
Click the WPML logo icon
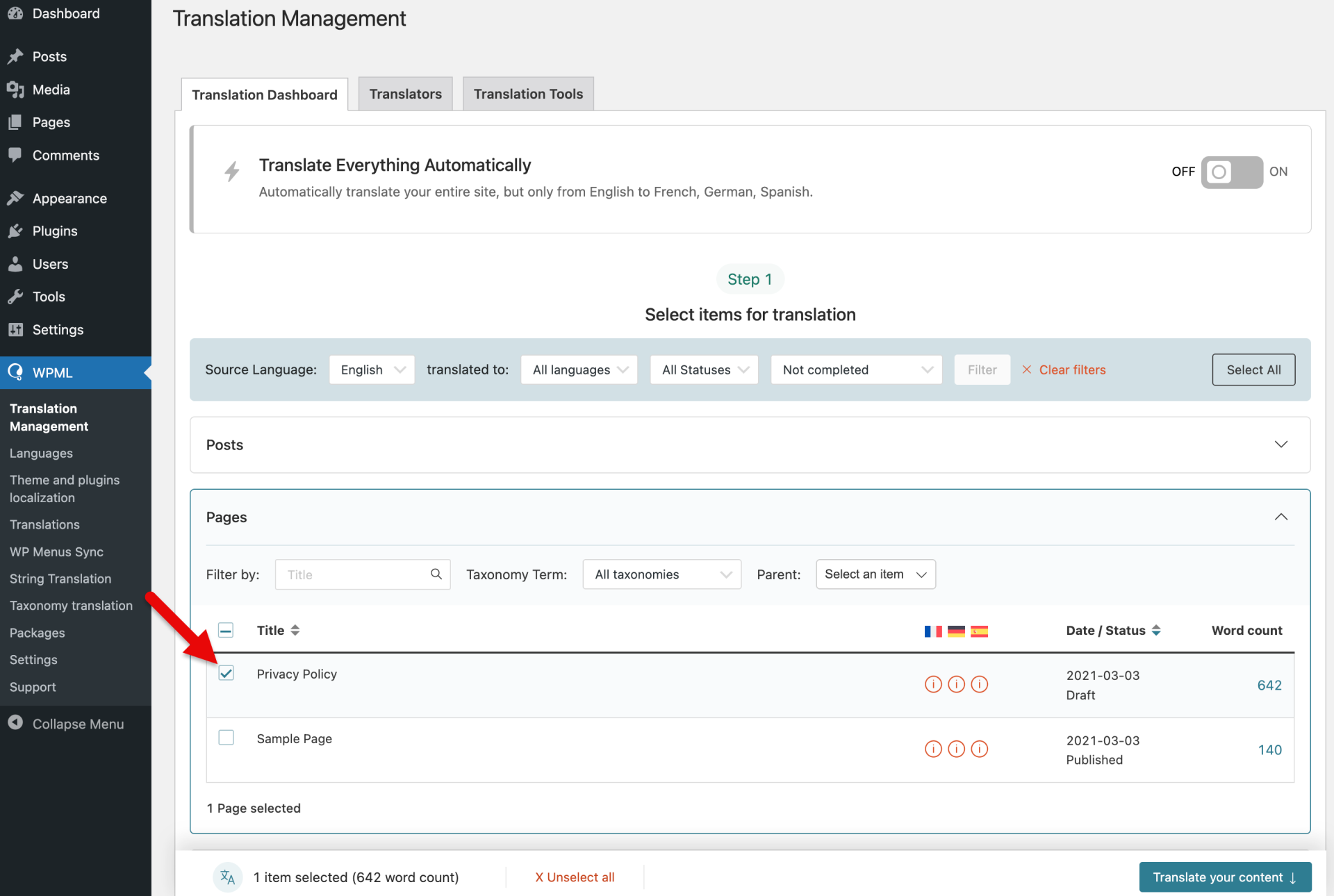coord(15,372)
